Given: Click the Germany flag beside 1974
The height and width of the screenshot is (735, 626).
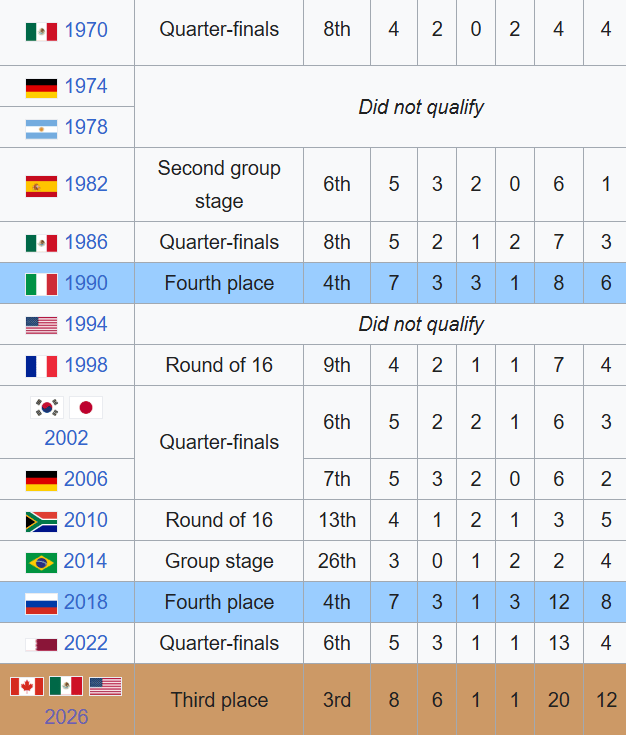Looking at the screenshot, I should tap(41, 88).
